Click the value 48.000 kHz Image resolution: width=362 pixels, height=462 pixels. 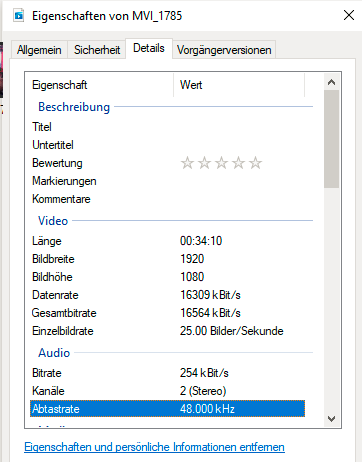[x=207, y=409]
